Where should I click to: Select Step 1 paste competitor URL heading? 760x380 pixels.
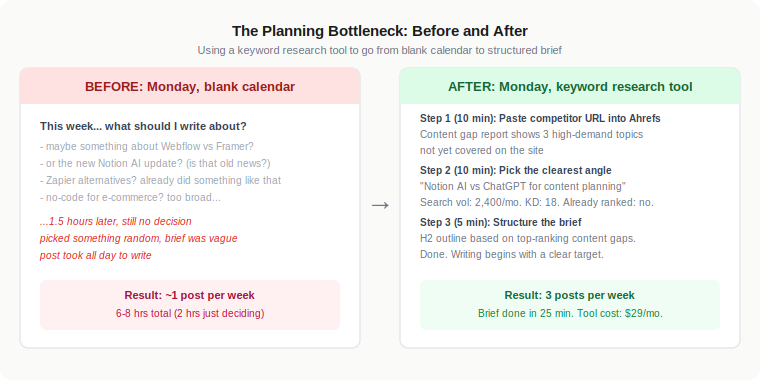pyautogui.click(x=540, y=118)
